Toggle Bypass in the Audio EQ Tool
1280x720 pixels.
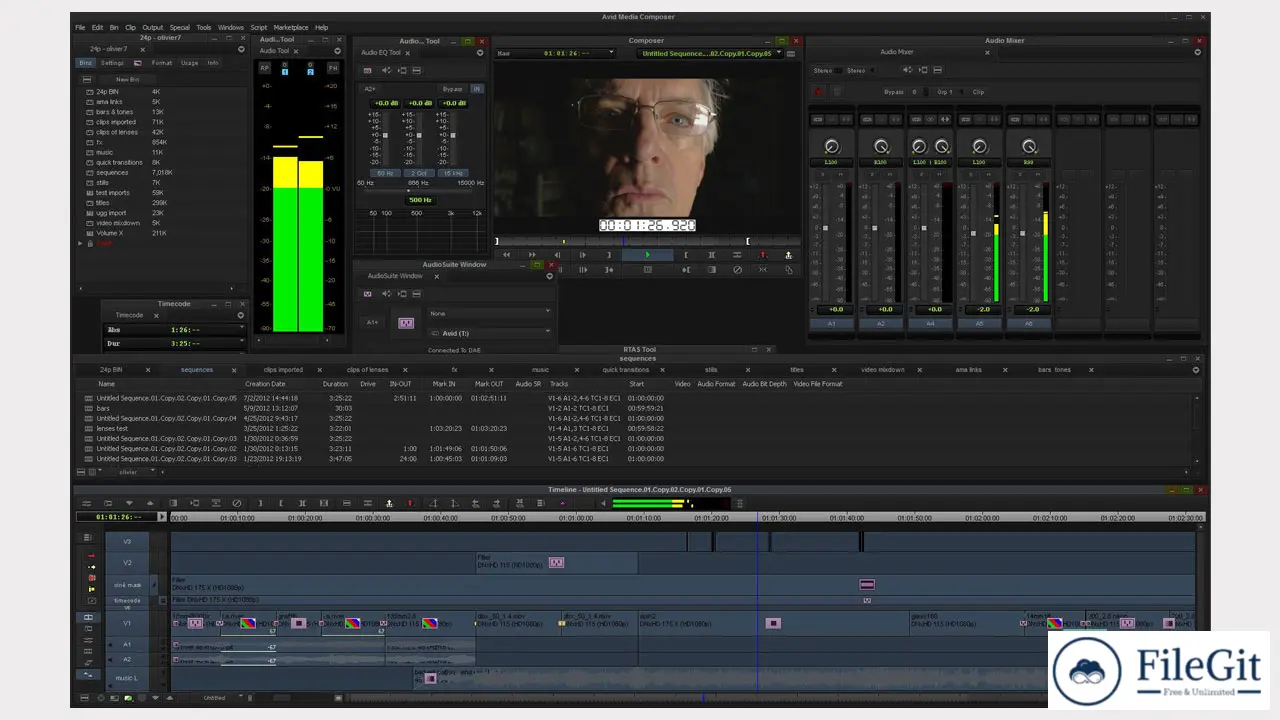[453, 89]
